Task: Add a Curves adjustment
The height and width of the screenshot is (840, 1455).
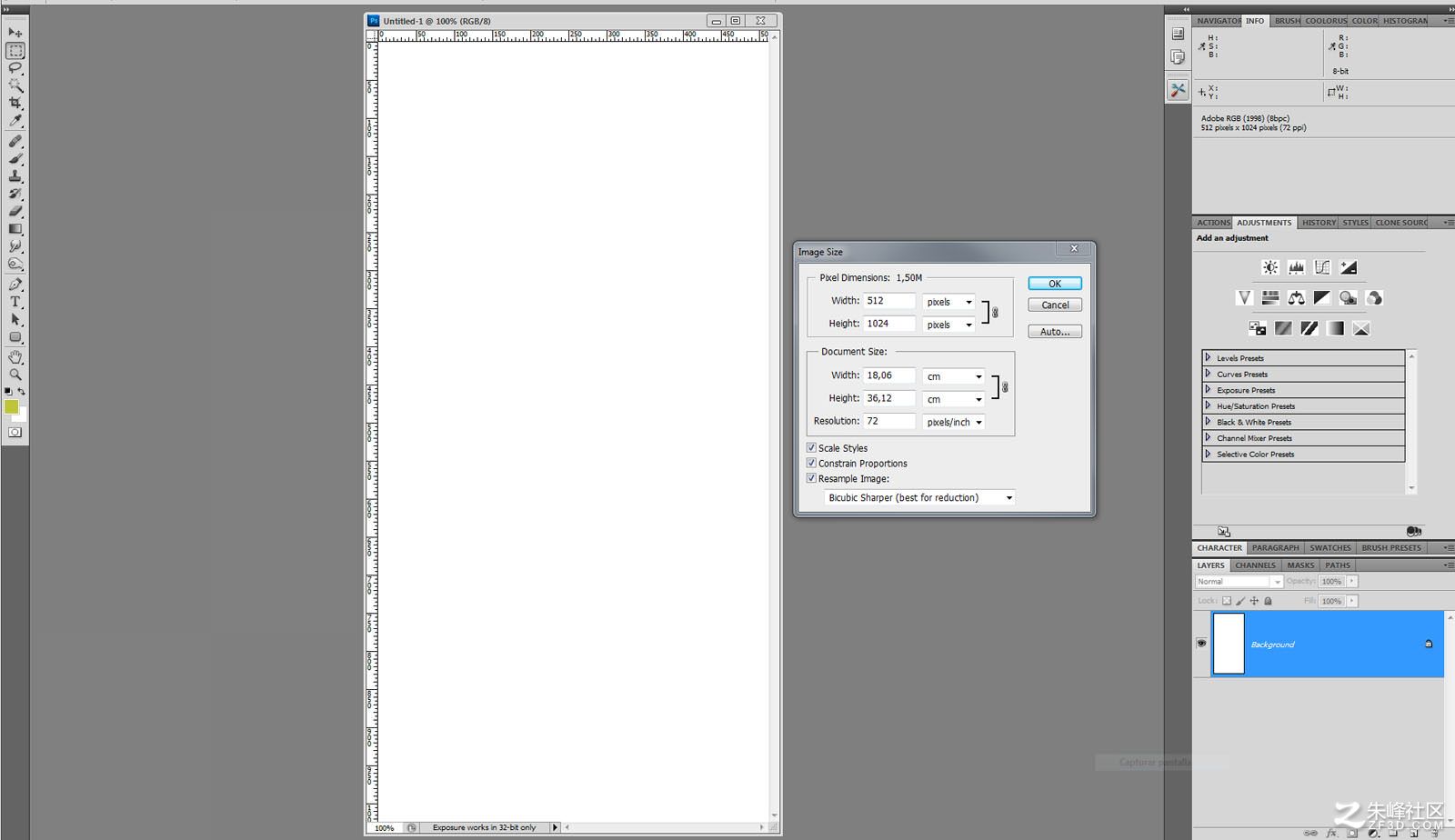Action: [x=1322, y=267]
